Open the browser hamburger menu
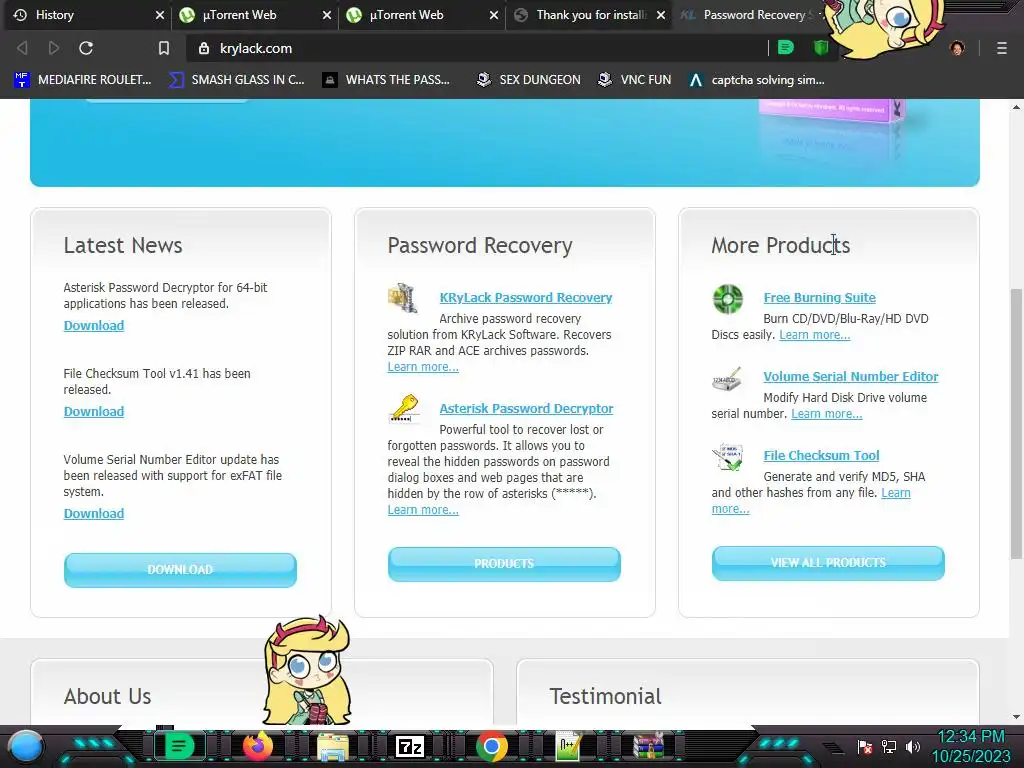The height and width of the screenshot is (768, 1024). 1002,48
